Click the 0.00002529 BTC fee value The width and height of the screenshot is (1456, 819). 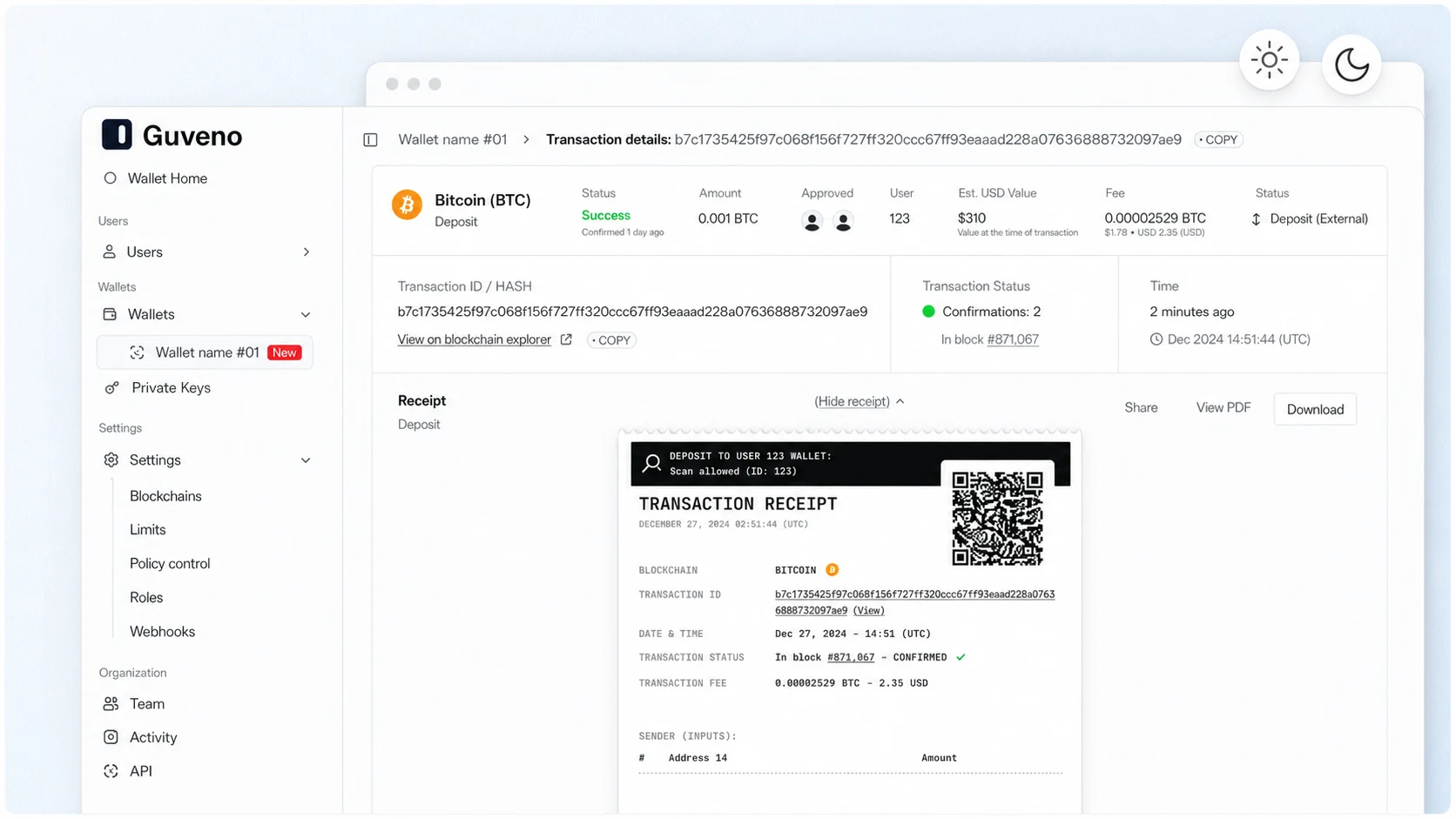(x=1155, y=218)
